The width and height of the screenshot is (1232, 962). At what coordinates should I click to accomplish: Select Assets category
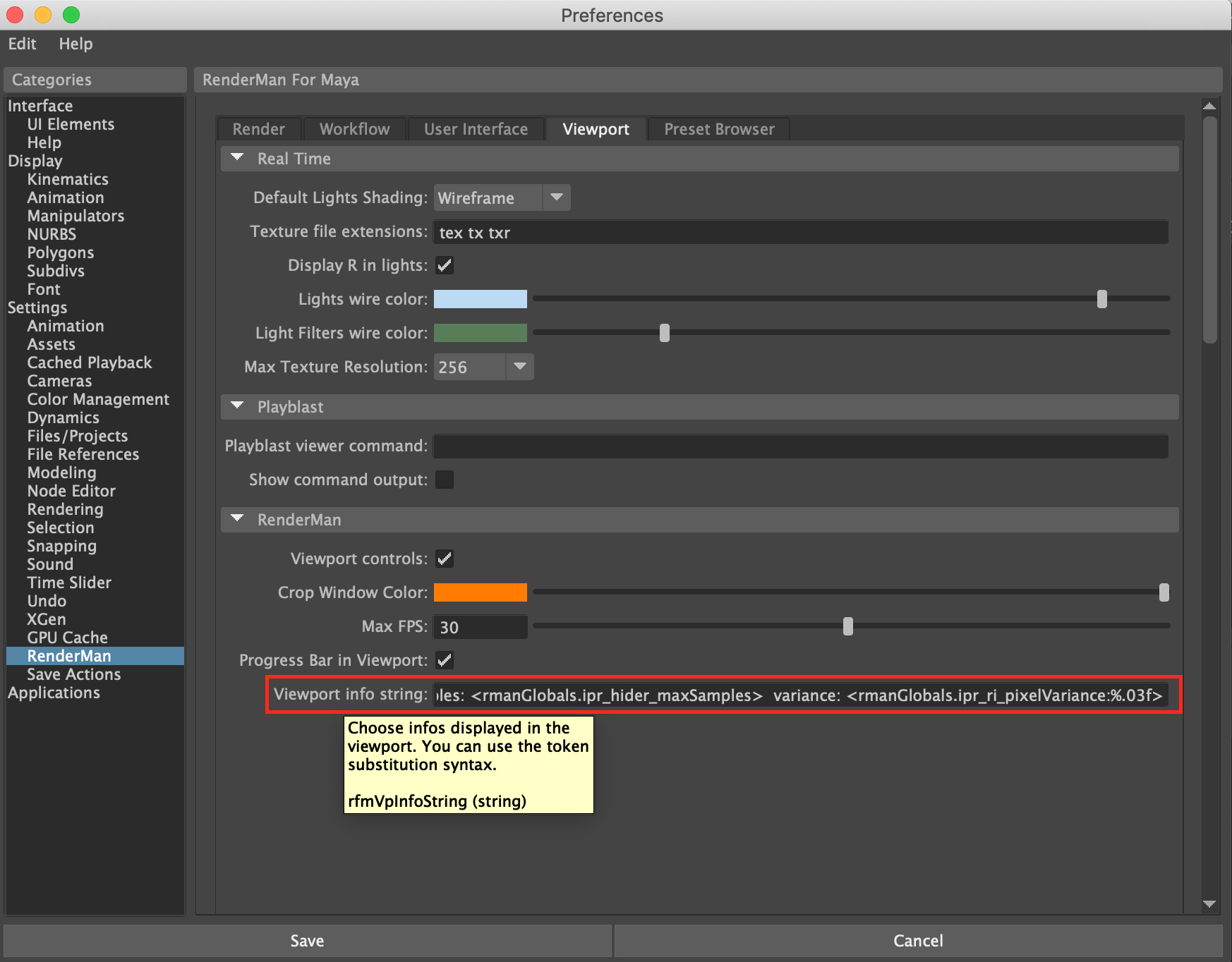click(52, 344)
